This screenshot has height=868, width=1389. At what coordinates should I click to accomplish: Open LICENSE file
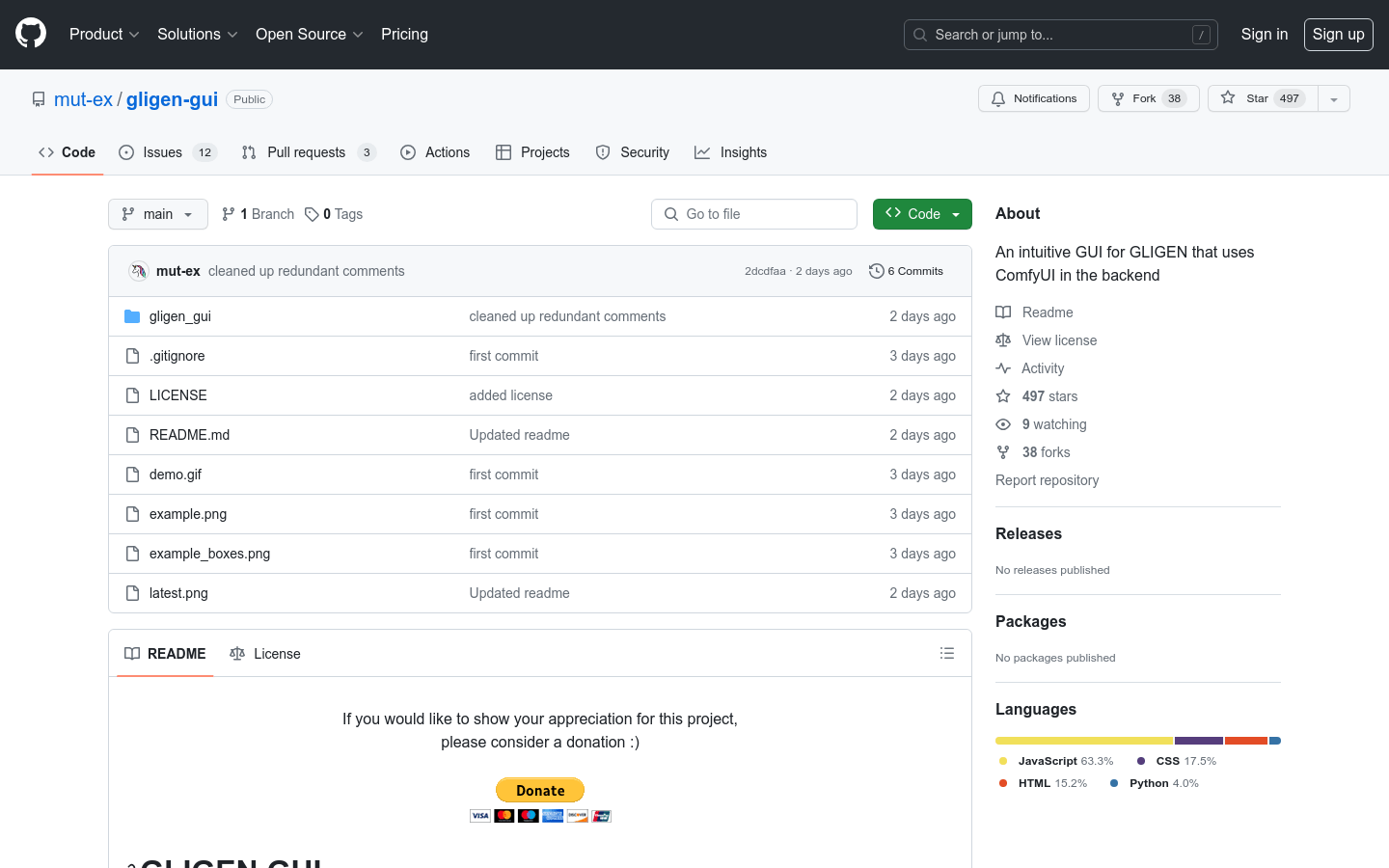pos(177,395)
